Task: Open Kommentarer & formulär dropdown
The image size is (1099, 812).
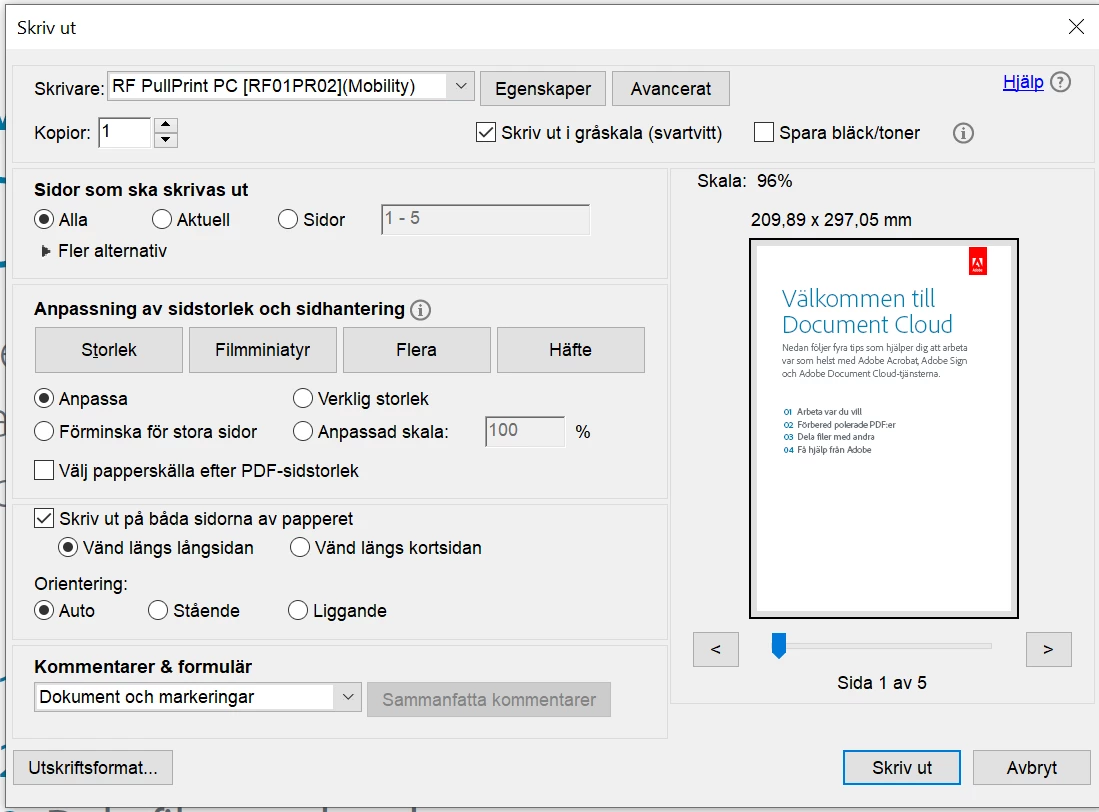Action: (198, 697)
